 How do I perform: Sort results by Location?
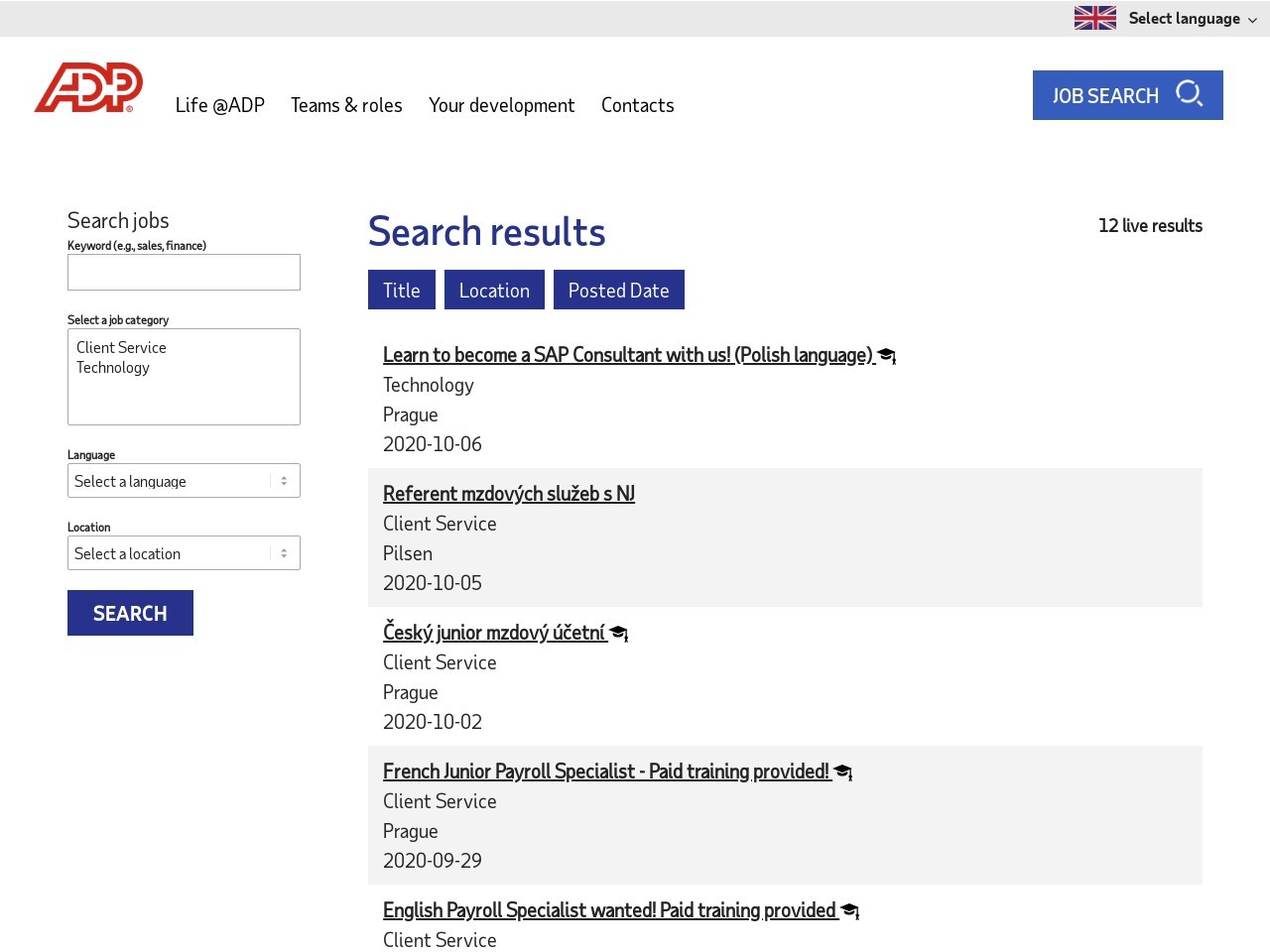[494, 291]
